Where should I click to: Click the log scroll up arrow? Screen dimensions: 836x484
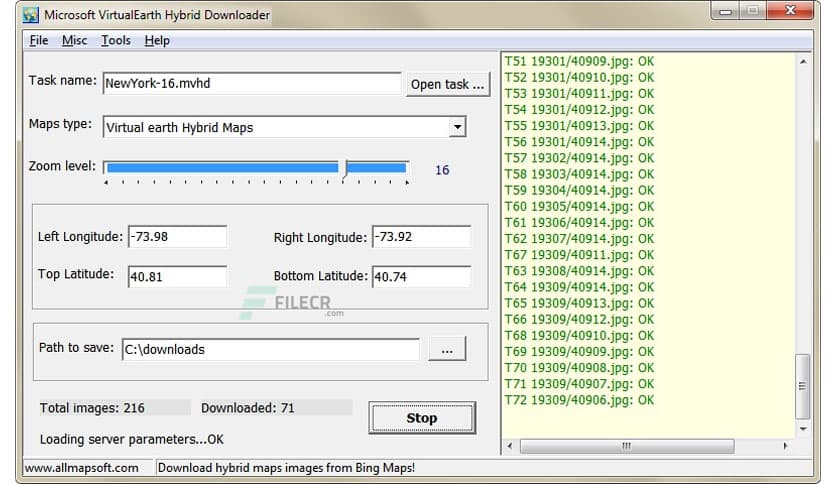click(x=803, y=62)
